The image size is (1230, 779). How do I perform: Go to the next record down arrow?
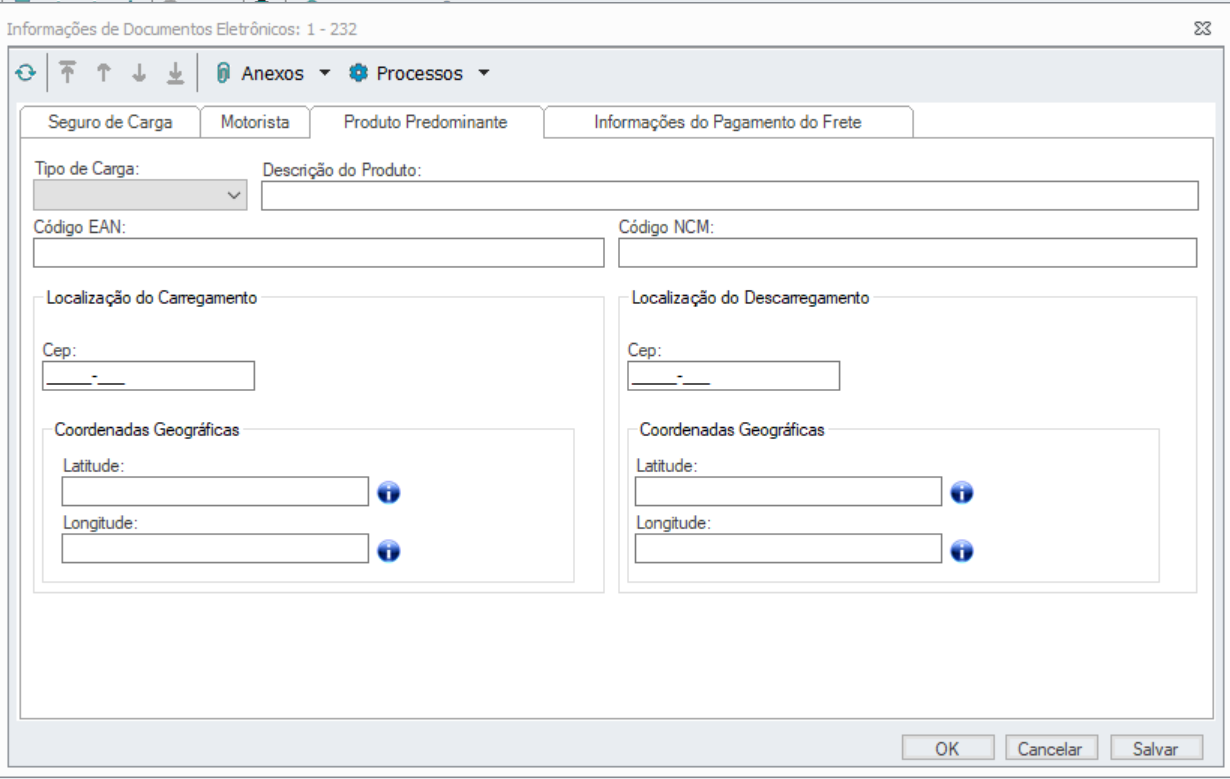(x=139, y=73)
